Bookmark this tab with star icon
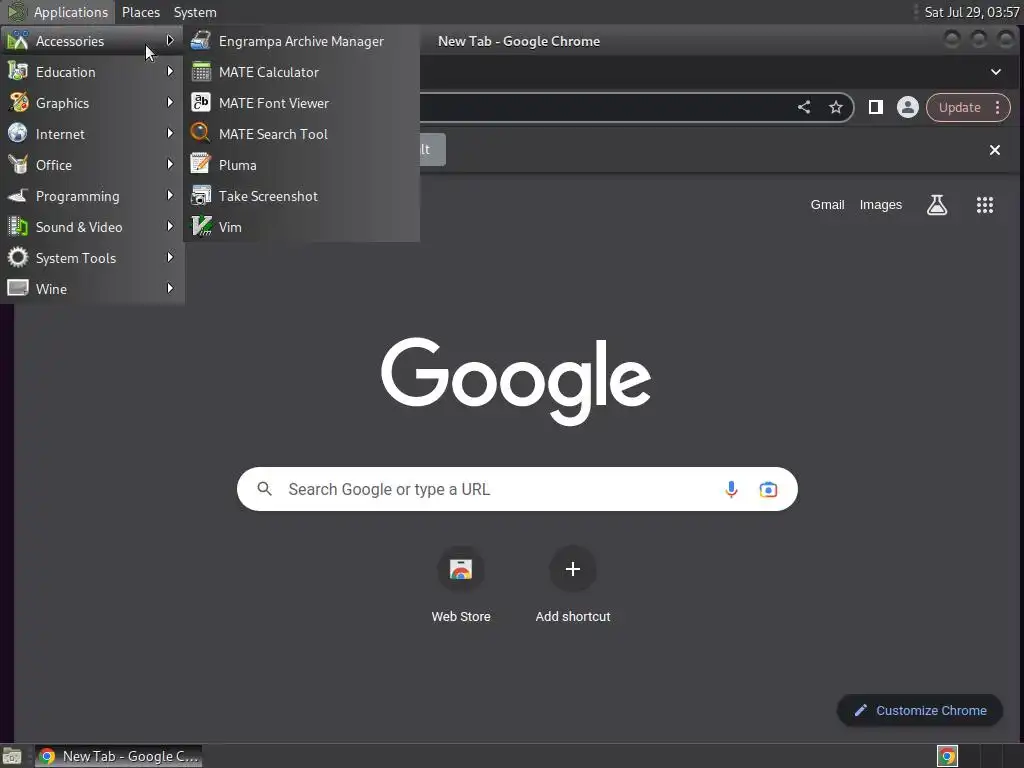This screenshot has height=768, width=1024. pyautogui.click(x=835, y=107)
